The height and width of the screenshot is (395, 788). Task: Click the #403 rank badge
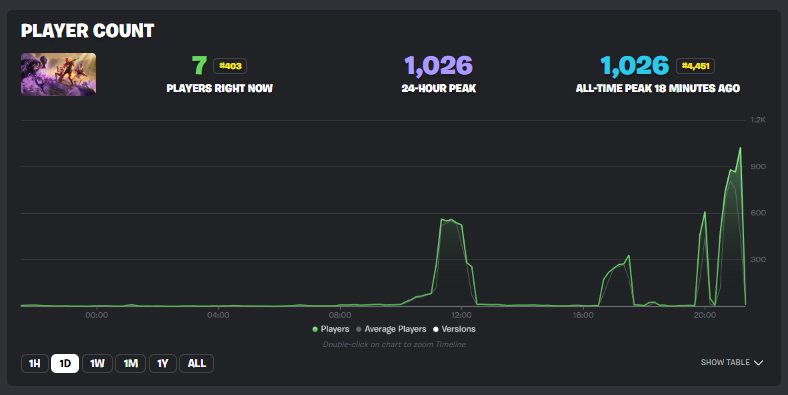230,66
